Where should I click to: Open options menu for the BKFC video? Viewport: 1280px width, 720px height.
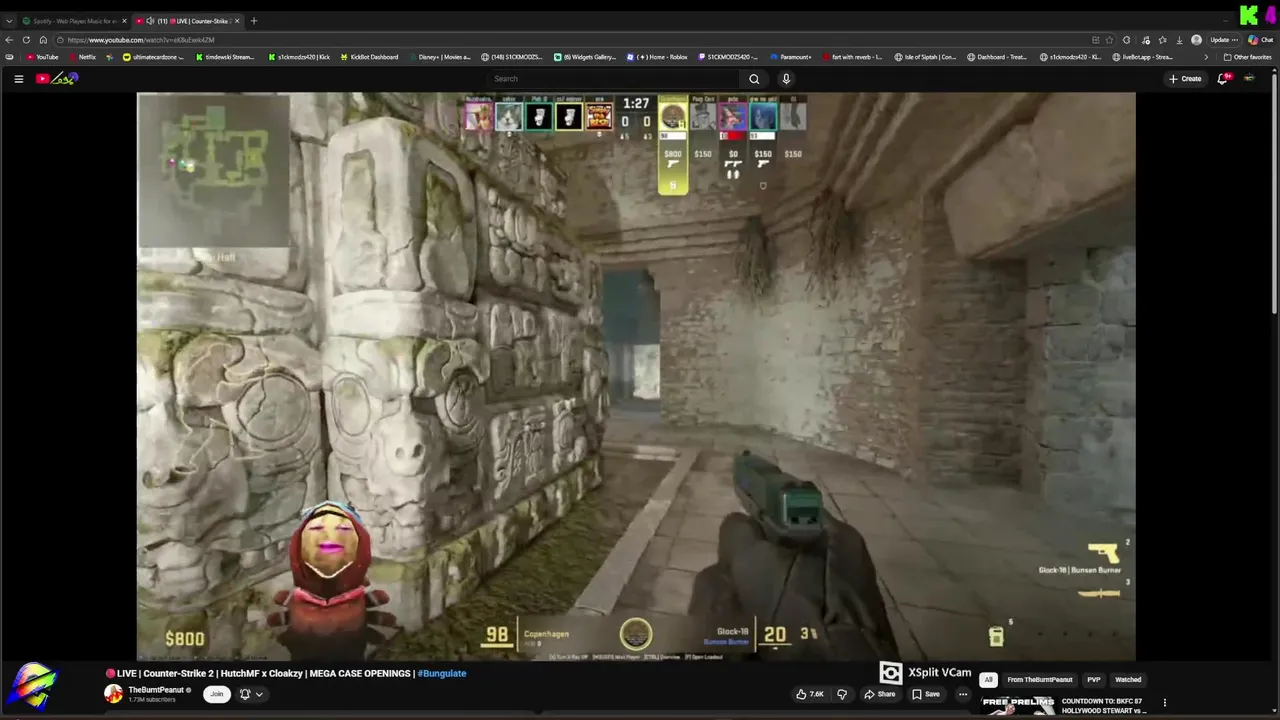pyautogui.click(x=1164, y=702)
